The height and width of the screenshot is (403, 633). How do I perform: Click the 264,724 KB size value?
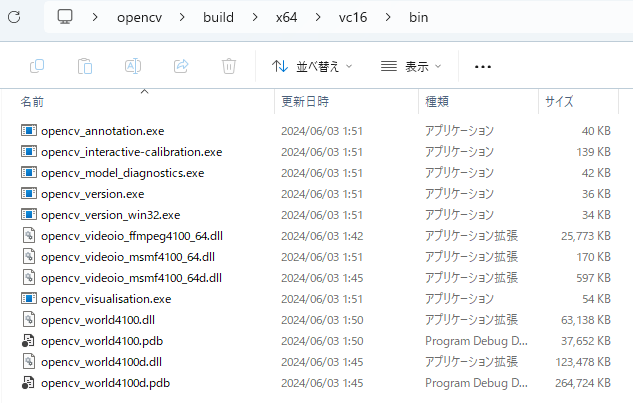583,383
